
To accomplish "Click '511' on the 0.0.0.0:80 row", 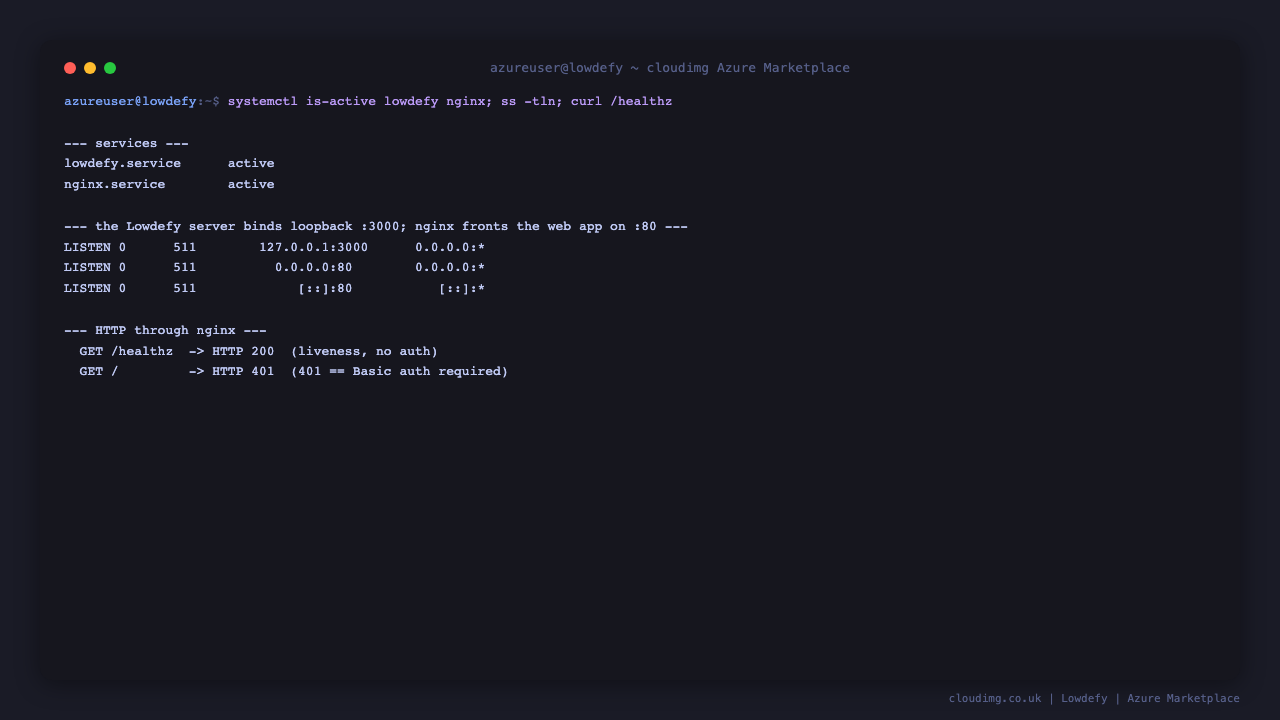I will tap(185, 267).
